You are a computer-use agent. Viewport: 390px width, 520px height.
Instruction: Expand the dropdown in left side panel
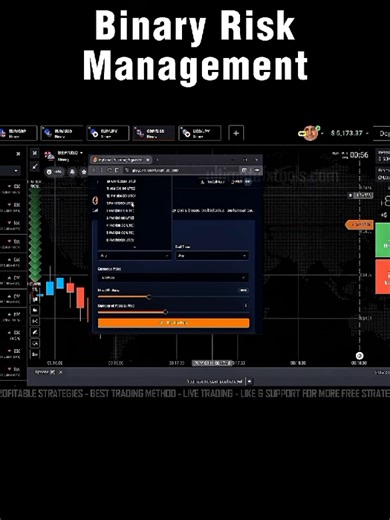[x=10, y=171]
